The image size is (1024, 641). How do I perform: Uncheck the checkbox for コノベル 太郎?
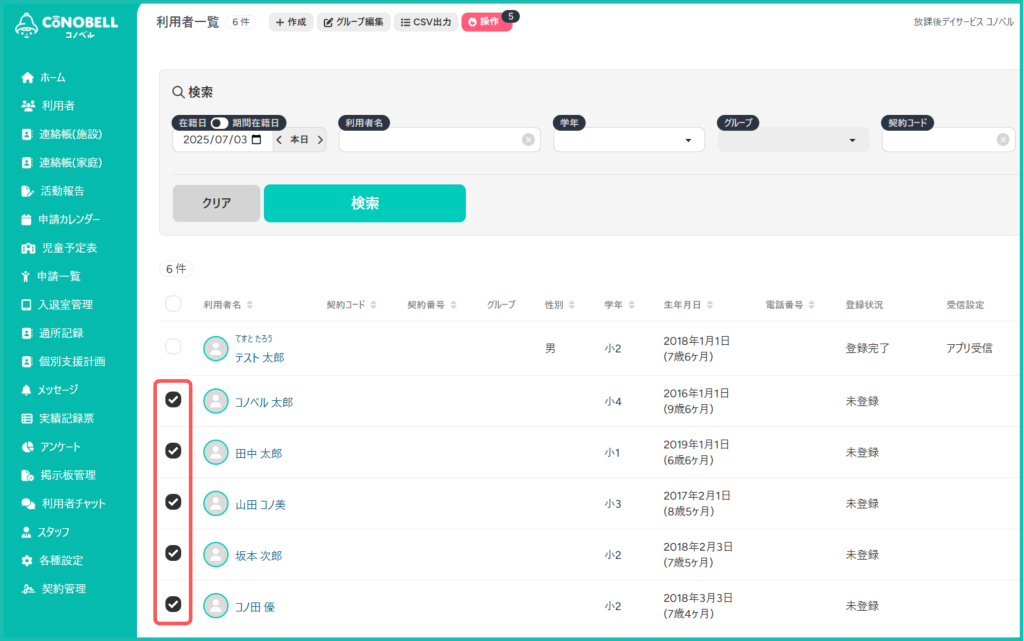tap(173, 400)
